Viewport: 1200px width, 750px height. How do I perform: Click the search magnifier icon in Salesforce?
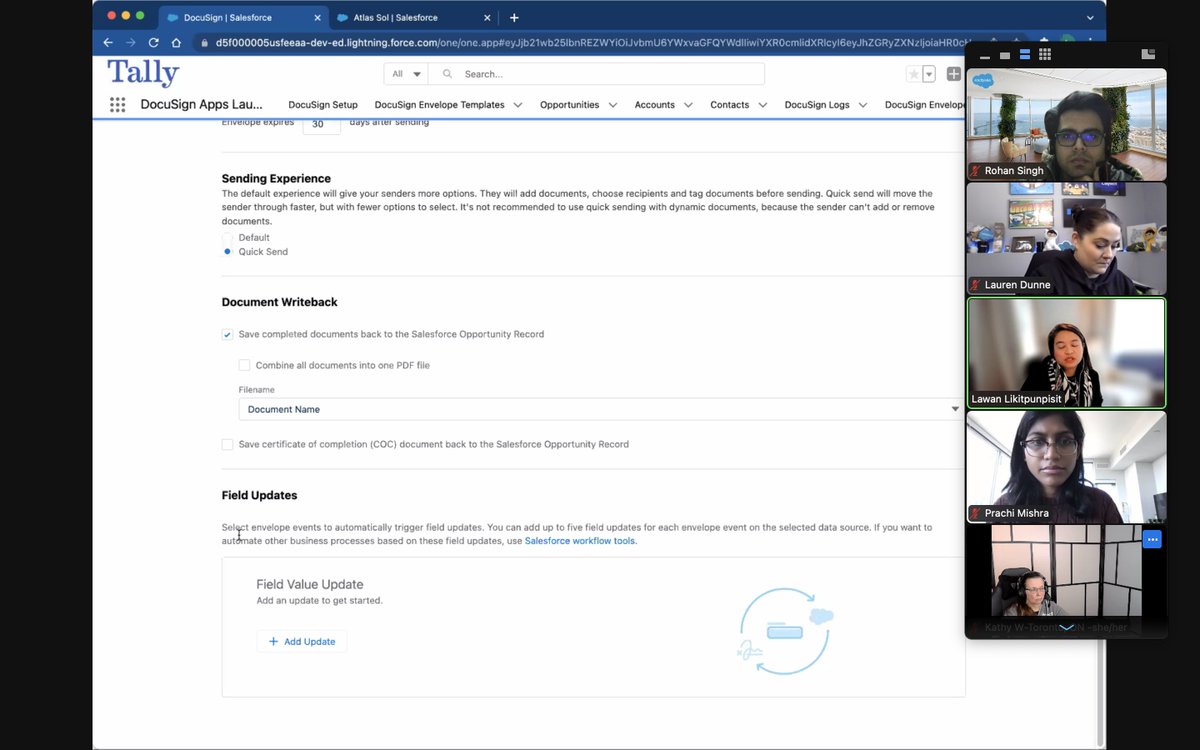point(447,74)
